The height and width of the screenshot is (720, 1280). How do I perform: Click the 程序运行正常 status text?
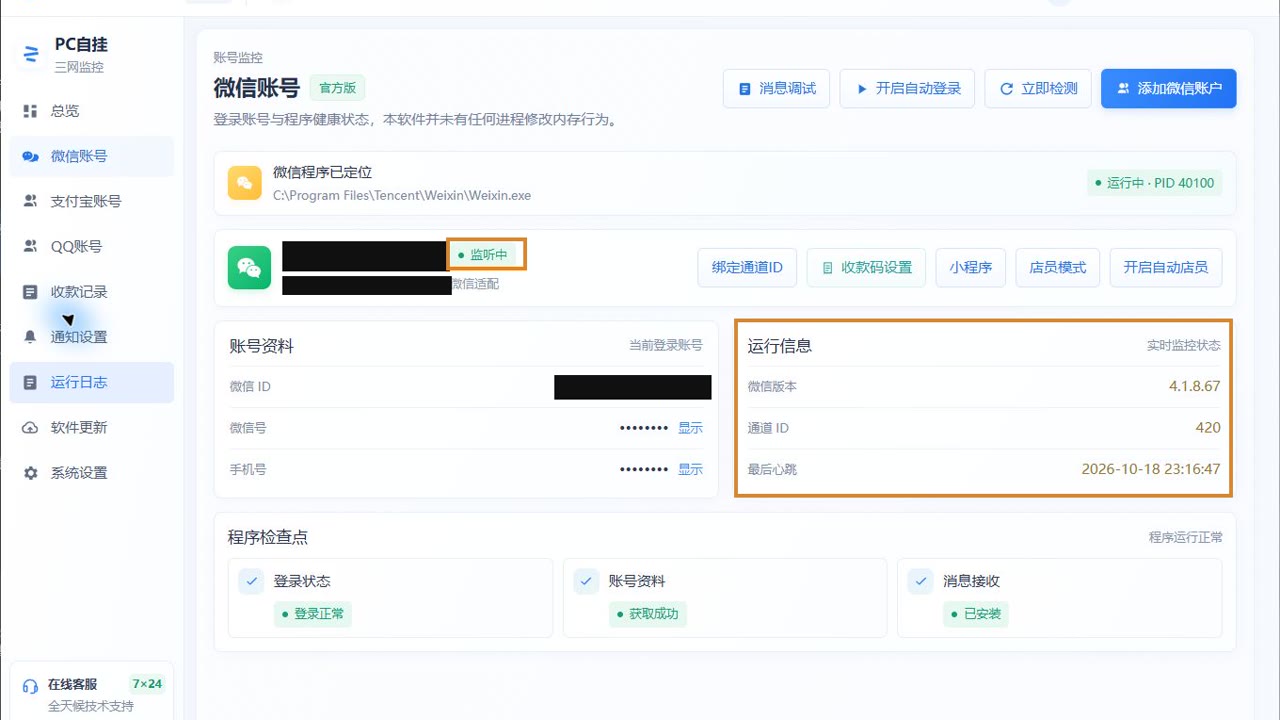pyautogui.click(x=1186, y=538)
